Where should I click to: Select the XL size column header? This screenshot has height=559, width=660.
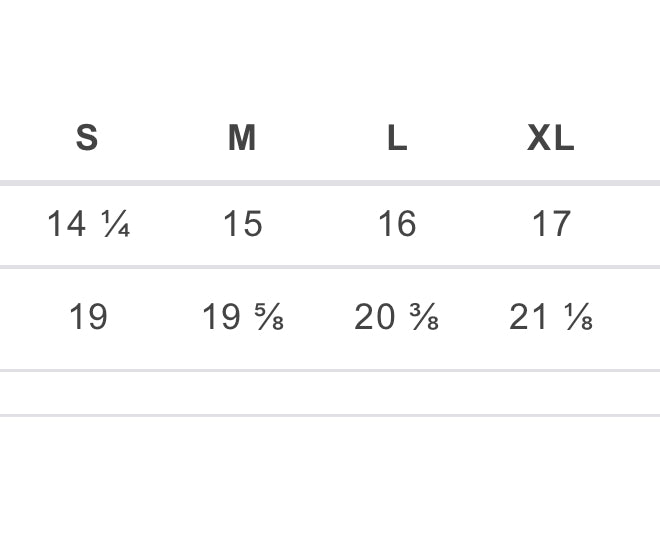551,138
